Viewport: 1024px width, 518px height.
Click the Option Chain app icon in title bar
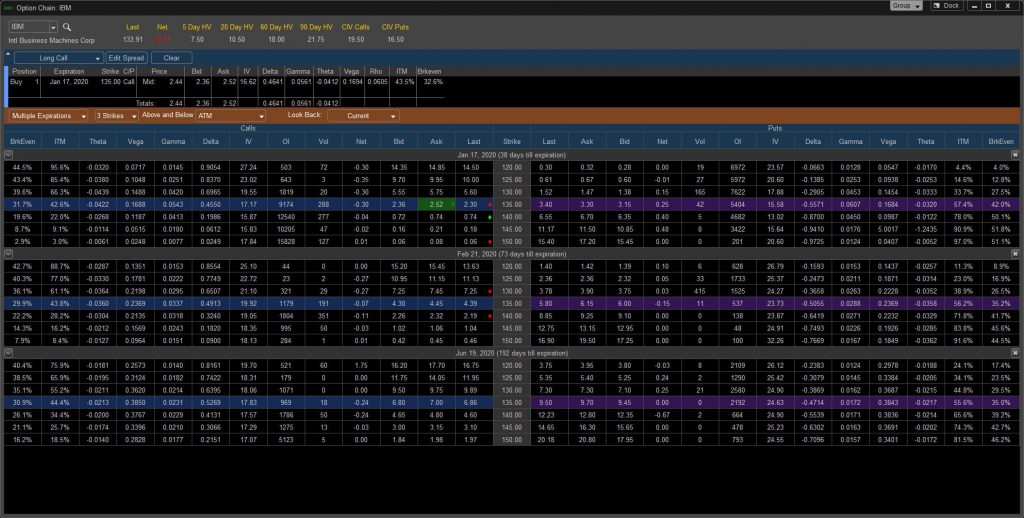click(x=6, y=6)
